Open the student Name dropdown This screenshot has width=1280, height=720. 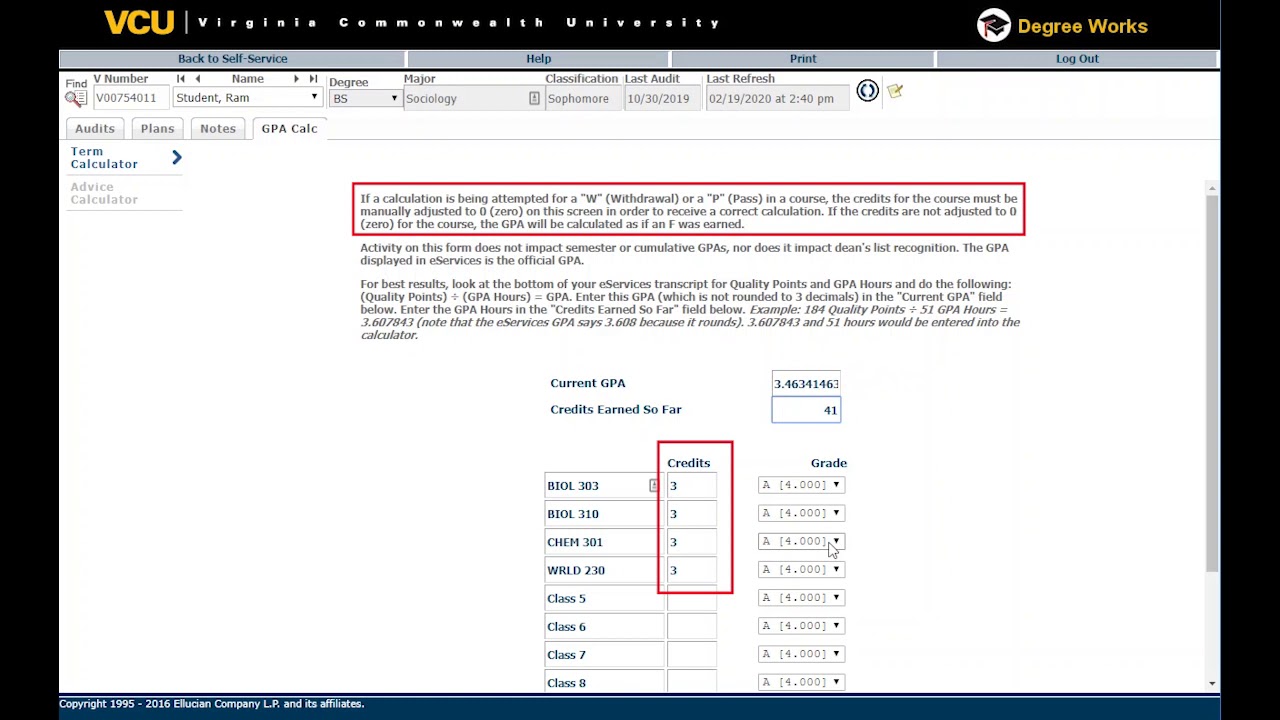(247, 98)
